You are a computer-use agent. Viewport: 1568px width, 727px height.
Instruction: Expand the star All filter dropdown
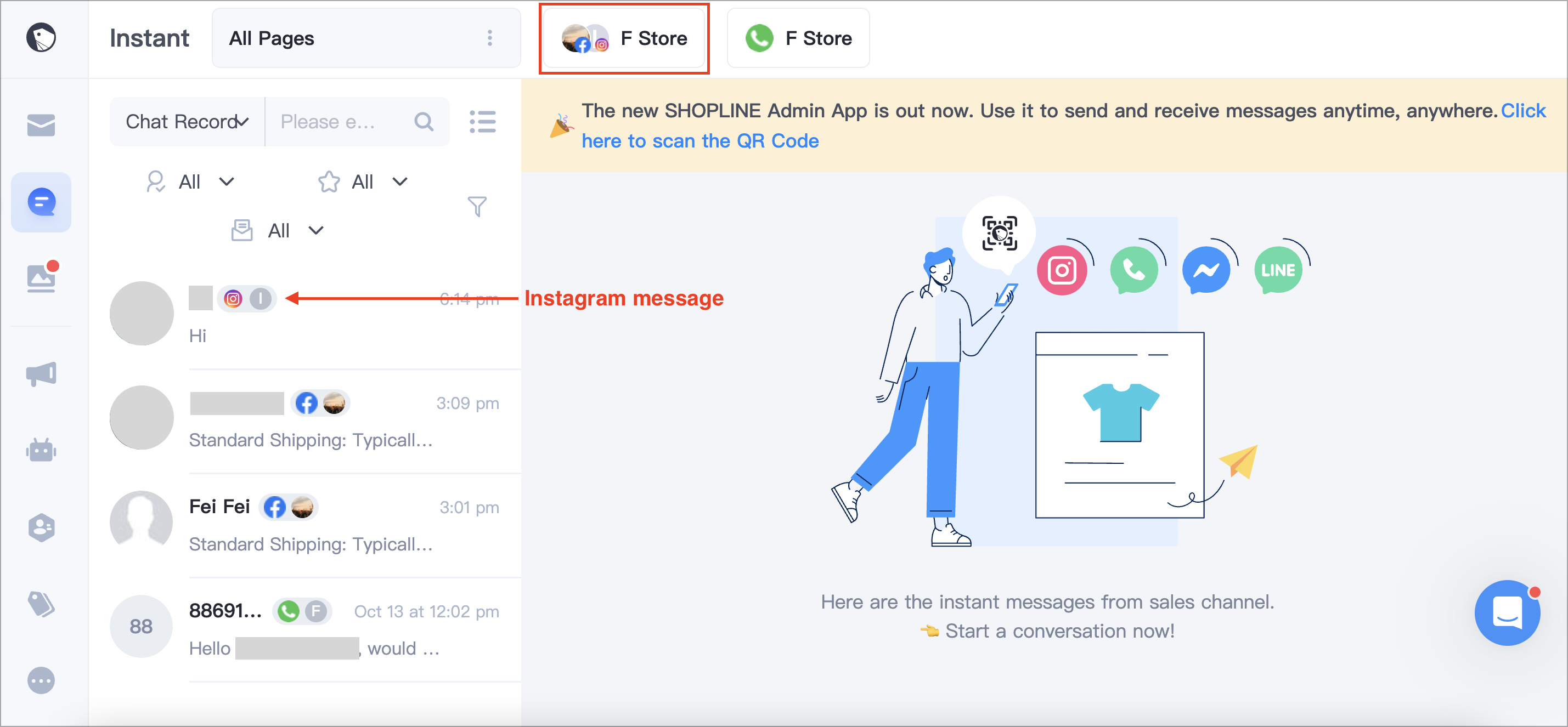363,181
